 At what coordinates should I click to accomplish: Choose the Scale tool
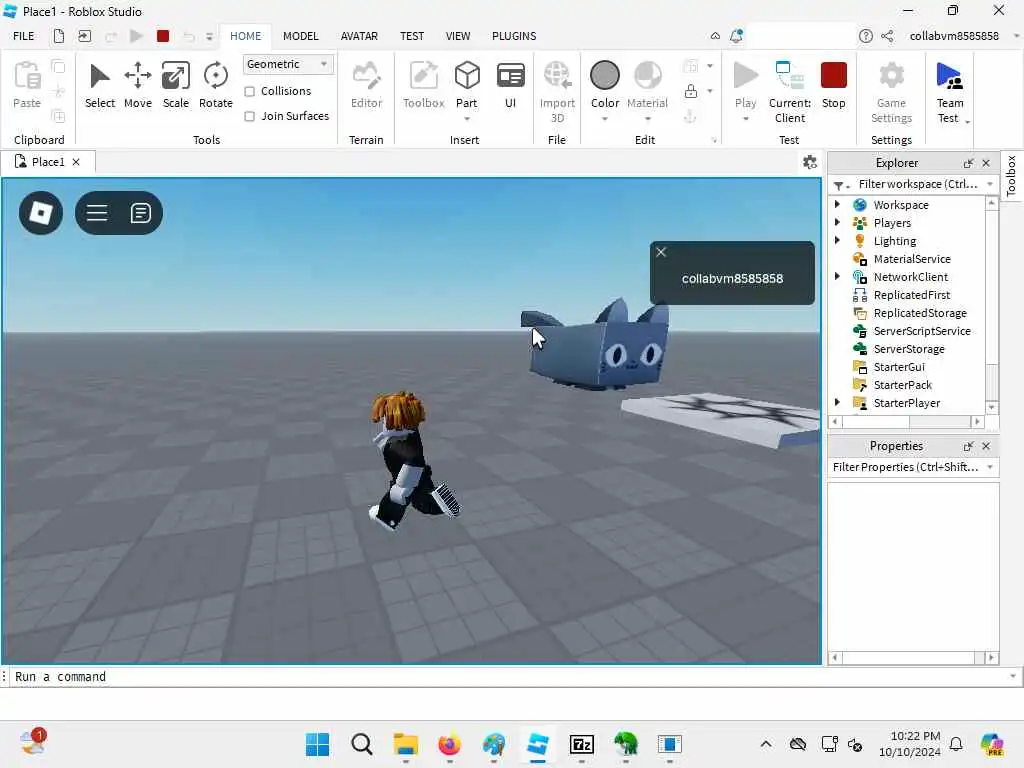(176, 85)
